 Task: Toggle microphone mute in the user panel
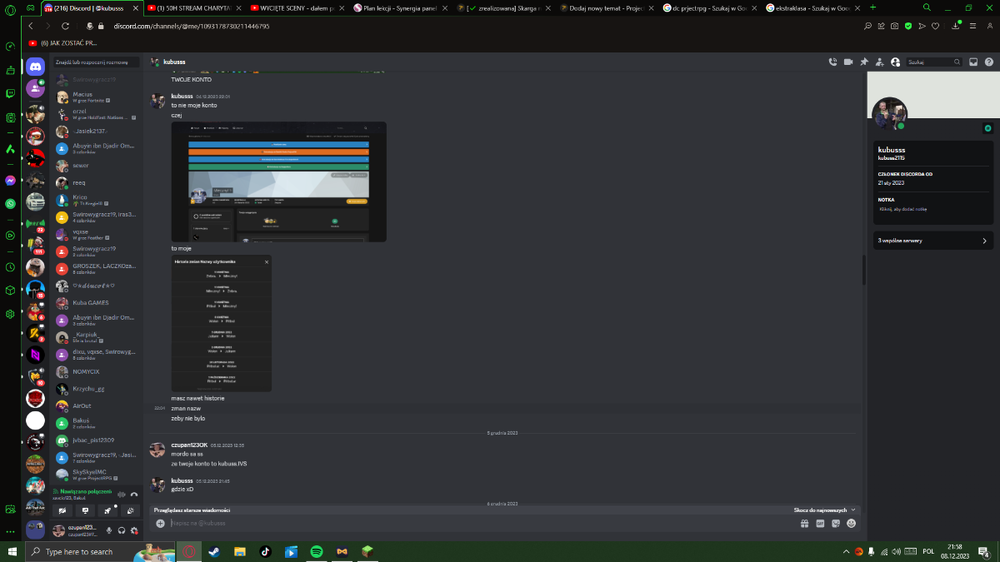tap(109, 530)
